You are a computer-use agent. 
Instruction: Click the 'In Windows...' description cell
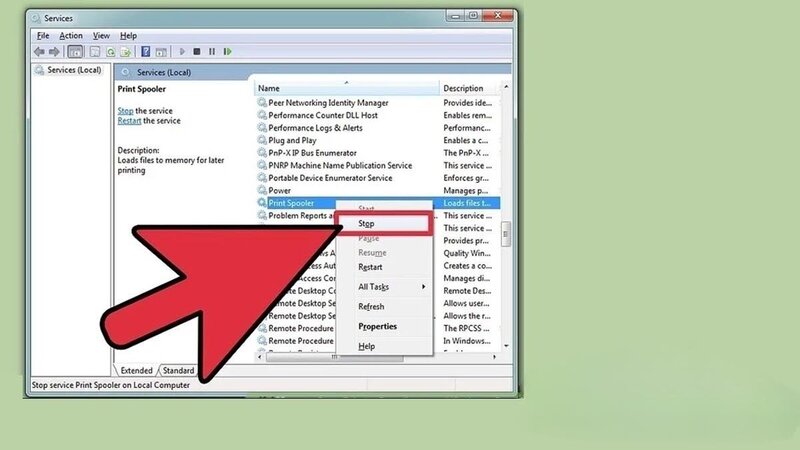467,341
